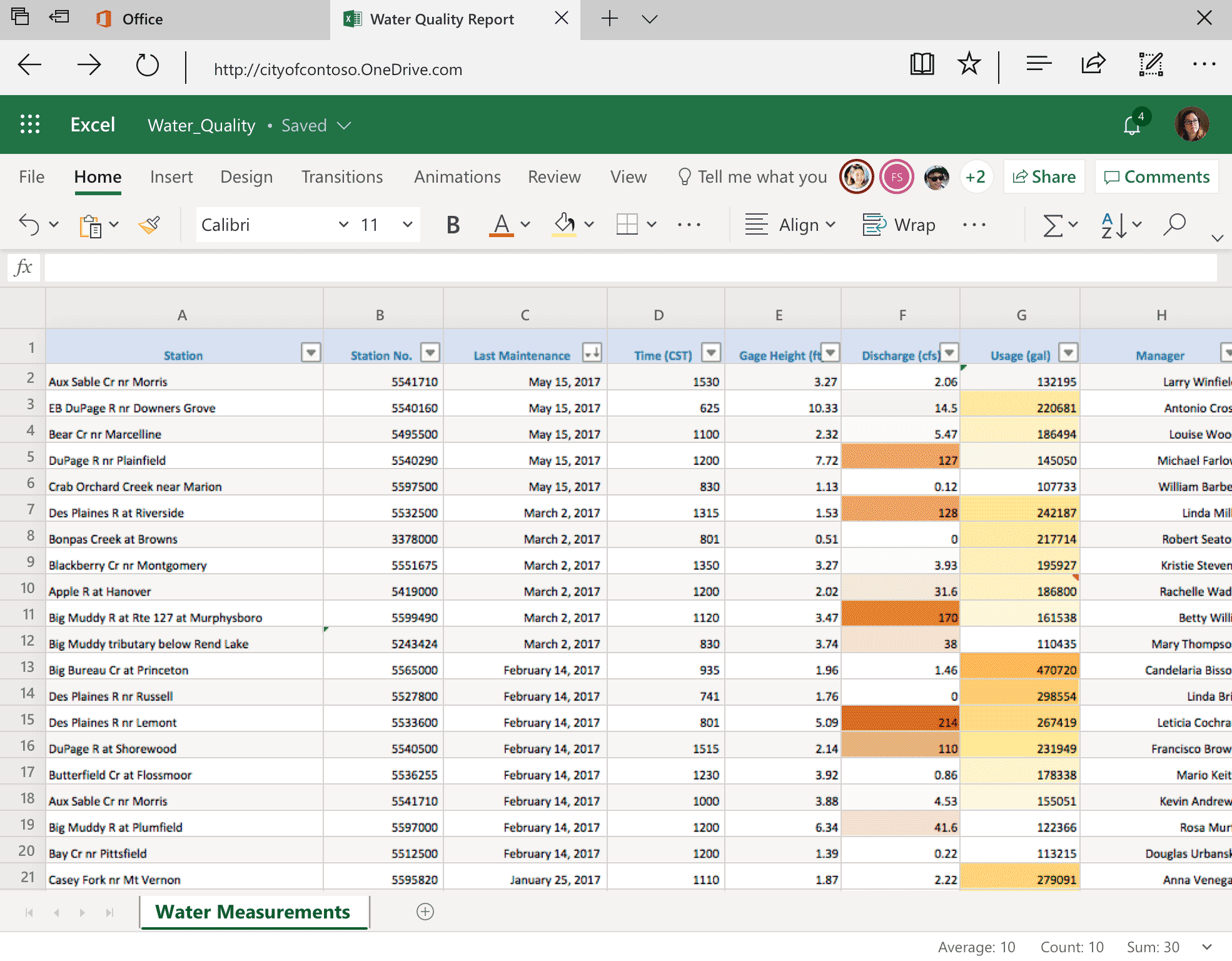Open the Review ribbon tab
1232x961 pixels.
pos(553,177)
